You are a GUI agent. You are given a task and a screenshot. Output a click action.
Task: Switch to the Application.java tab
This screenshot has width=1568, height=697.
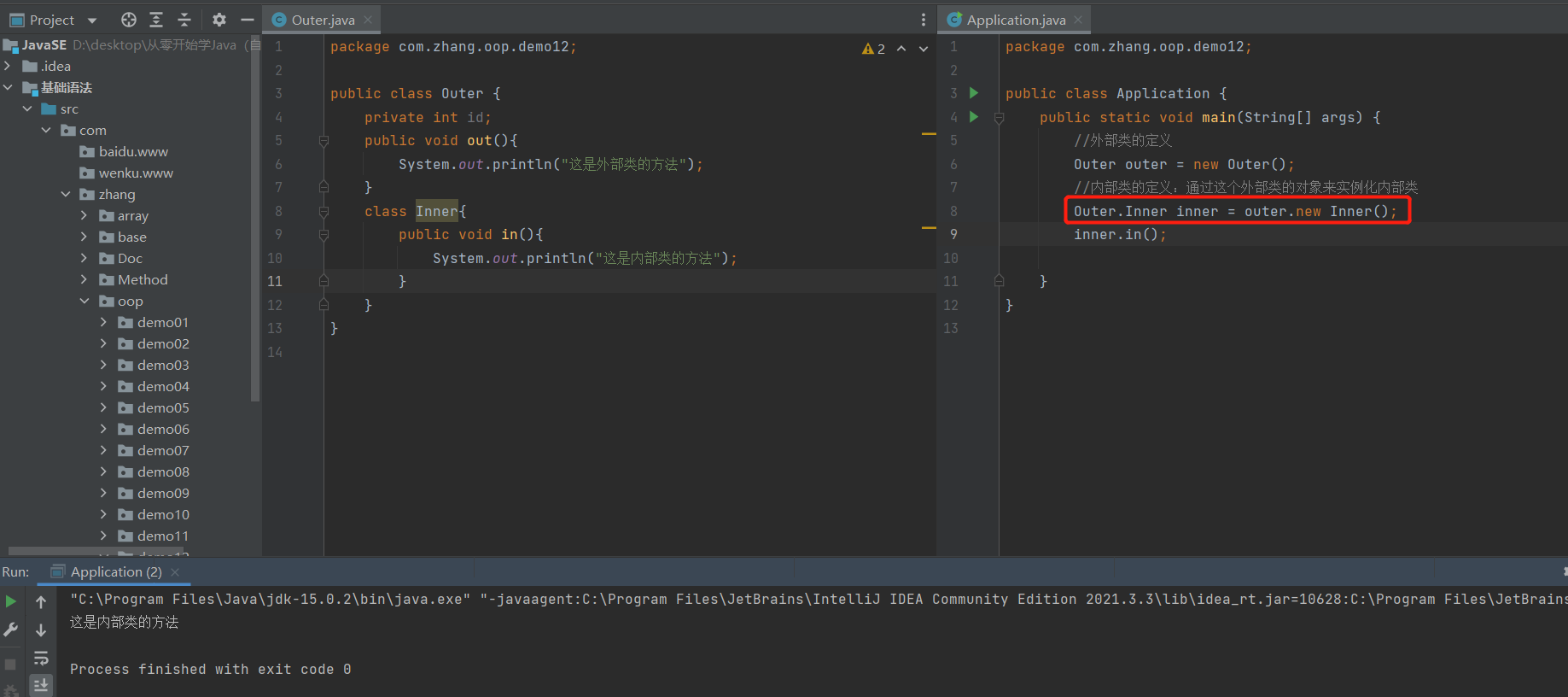[x=1016, y=20]
